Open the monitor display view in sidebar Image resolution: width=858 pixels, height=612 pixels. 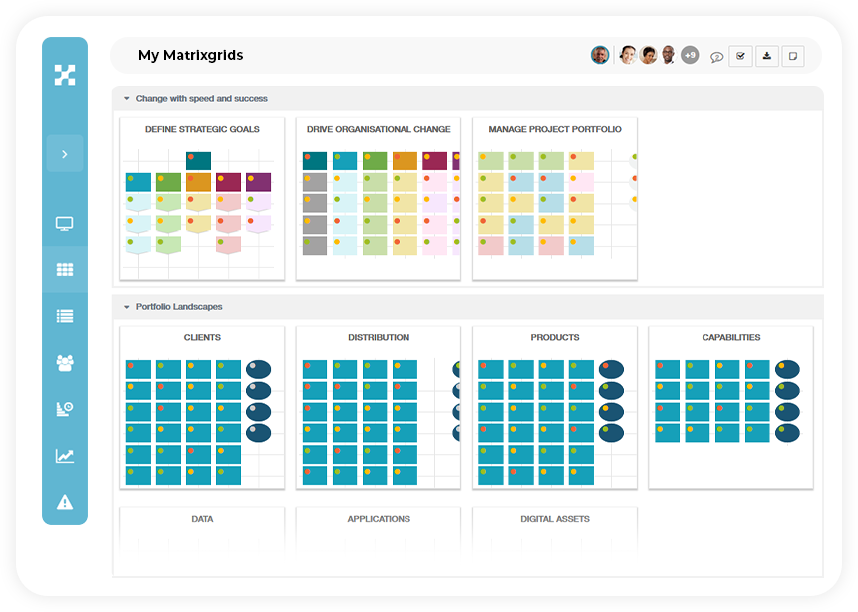point(65,223)
